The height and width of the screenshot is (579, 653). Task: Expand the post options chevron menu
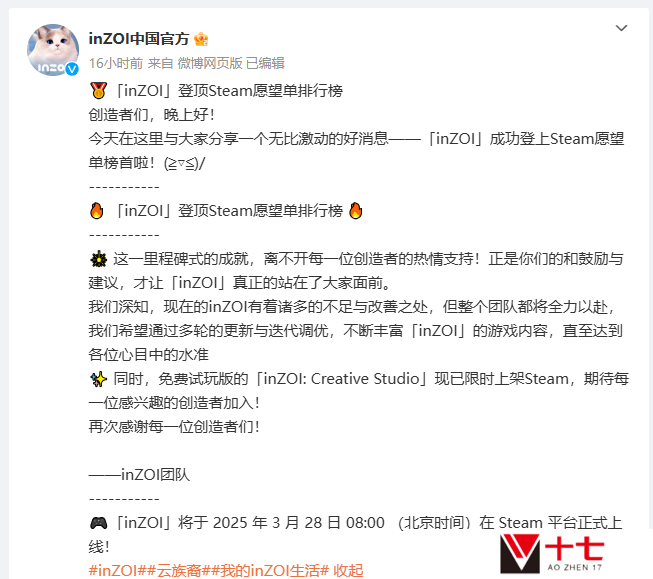621,28
